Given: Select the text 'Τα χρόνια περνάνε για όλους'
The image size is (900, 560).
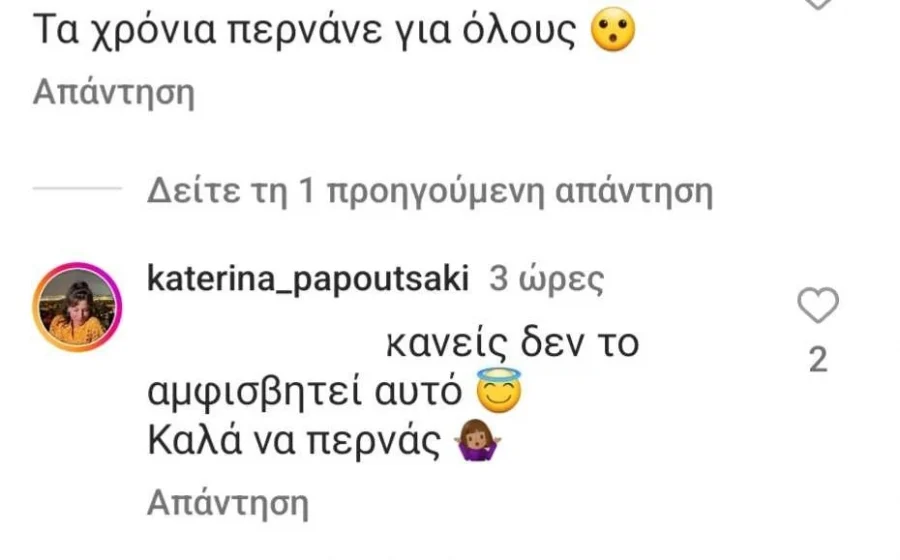Looking at the screenshot, I should point(304,29).
